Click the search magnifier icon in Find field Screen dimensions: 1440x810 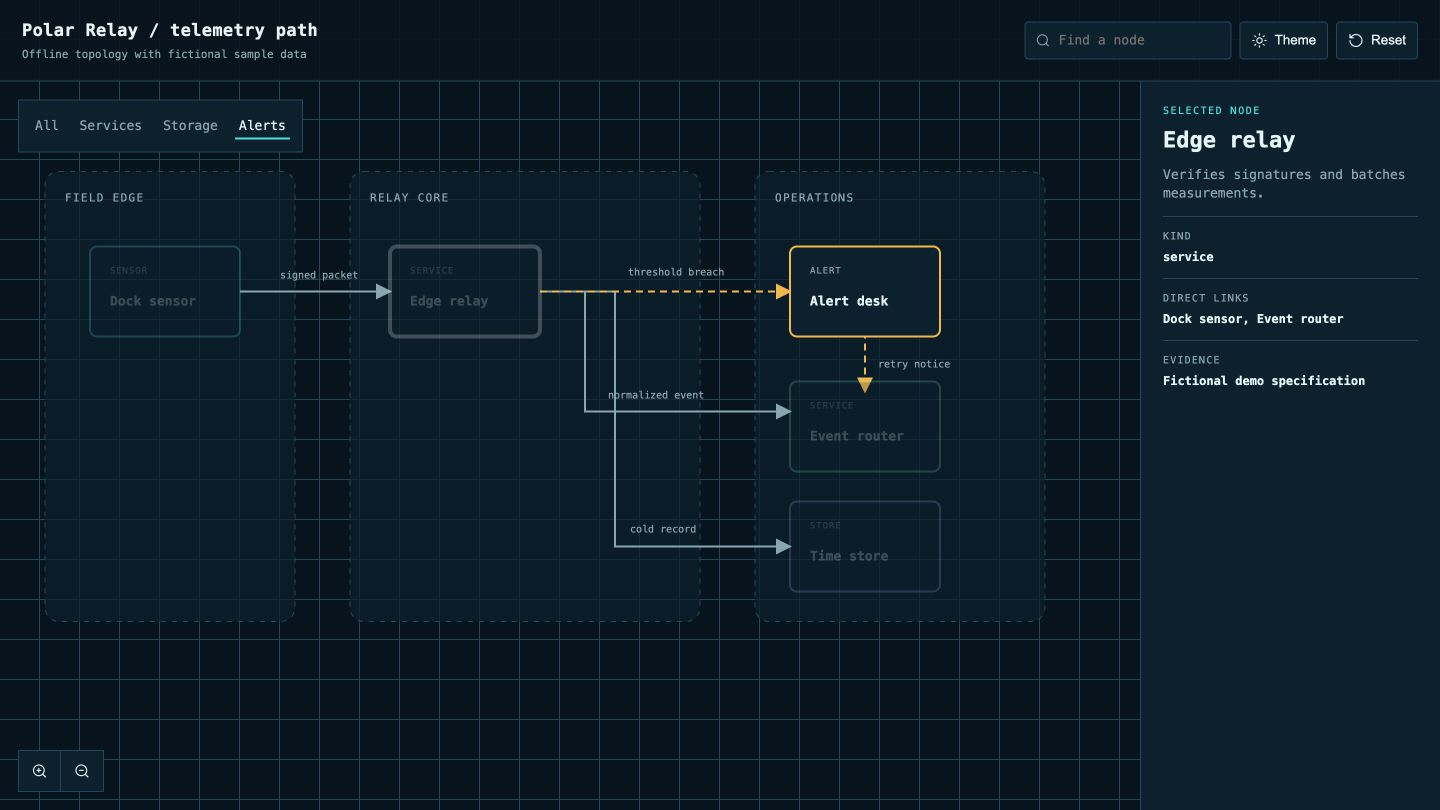(x=1043, y=40)
